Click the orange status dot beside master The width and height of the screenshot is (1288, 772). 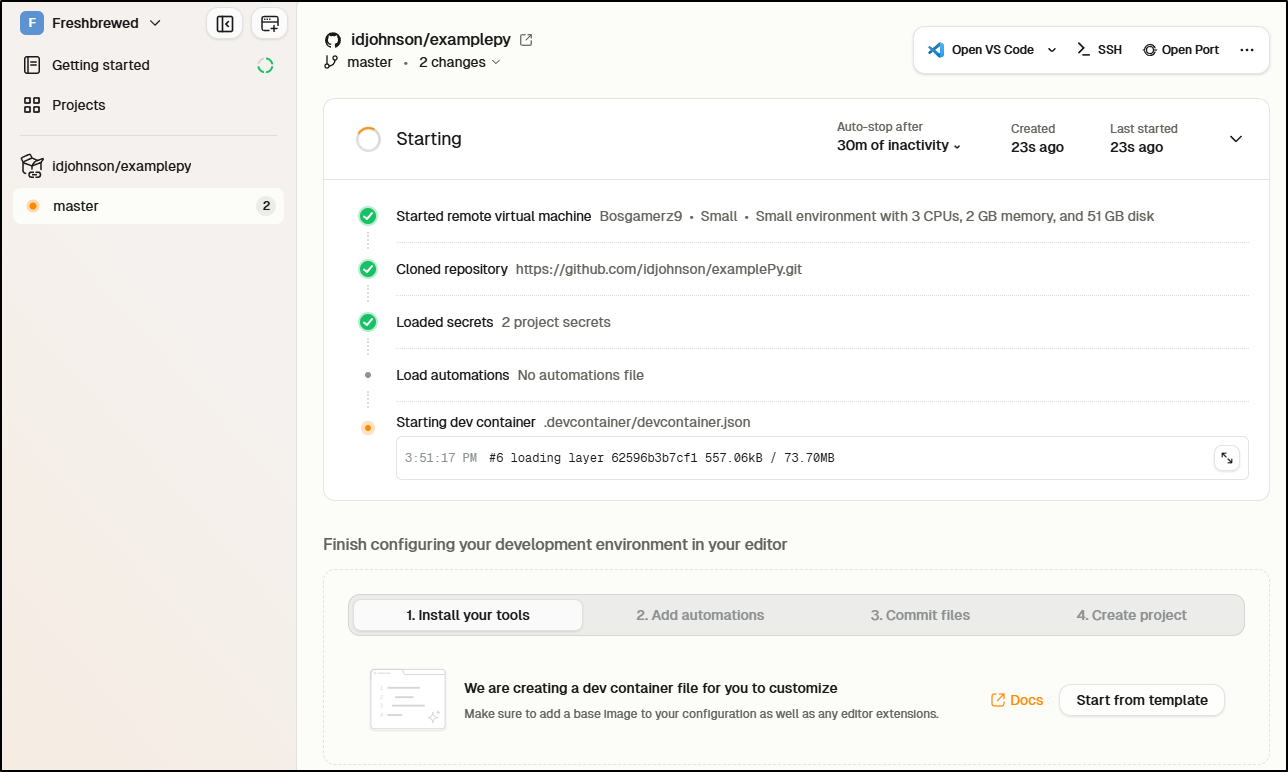pyautogui.click(x=32, y=206)
